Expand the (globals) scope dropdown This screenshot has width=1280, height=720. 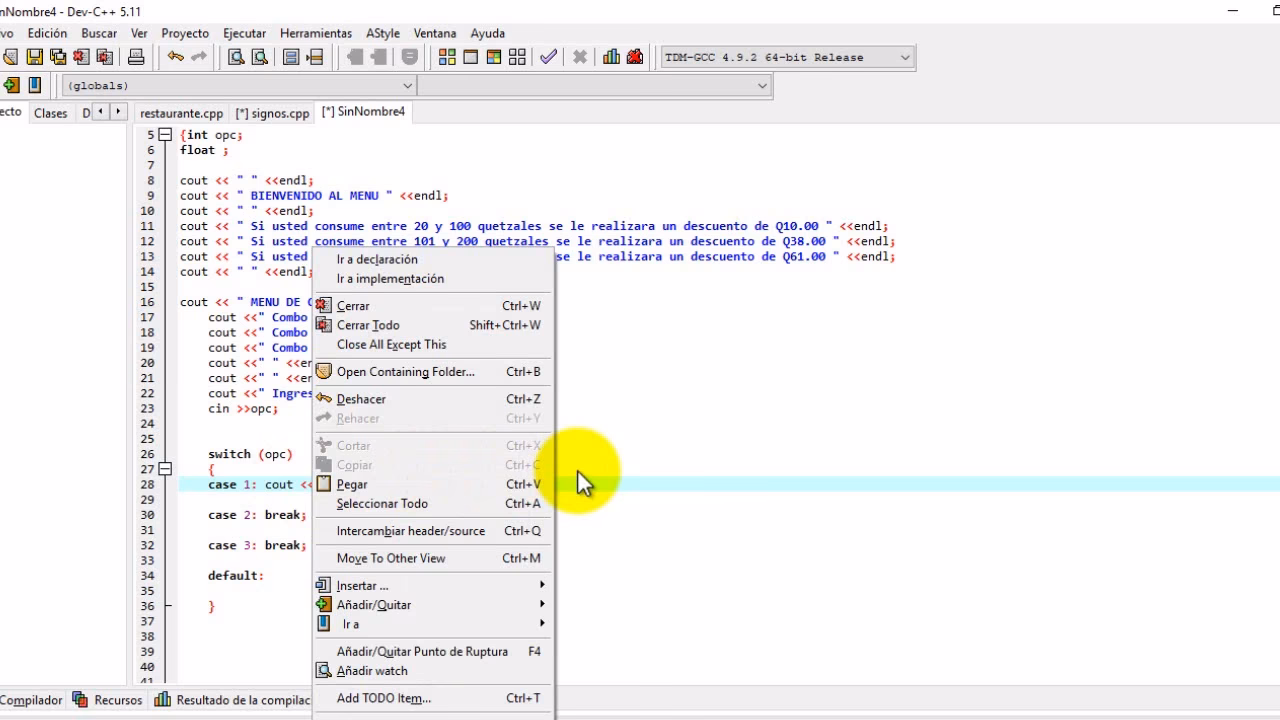point(406,86)
